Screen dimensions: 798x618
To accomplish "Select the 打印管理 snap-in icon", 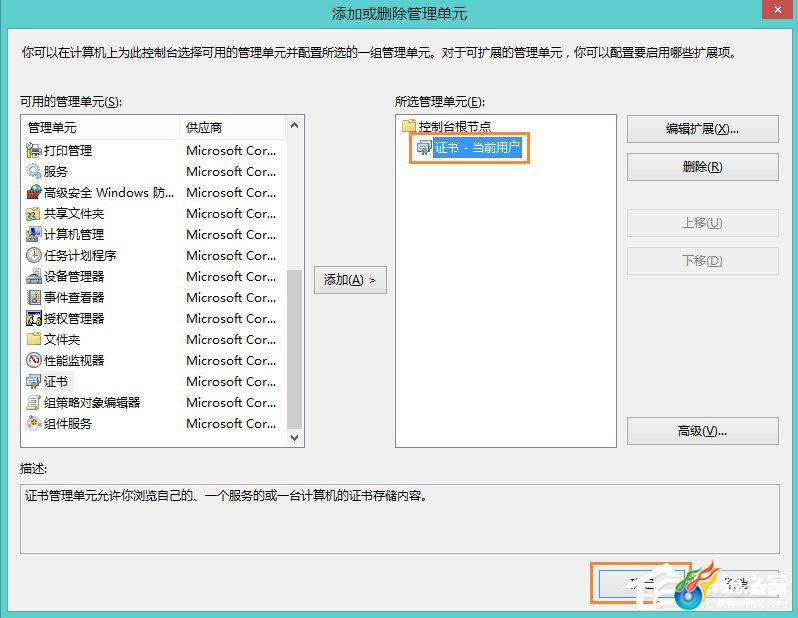I will (34, 150).
